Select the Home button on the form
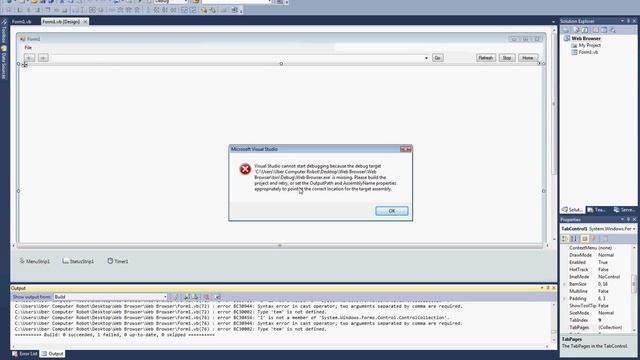The image size is (640, 360). coord(528,58)
